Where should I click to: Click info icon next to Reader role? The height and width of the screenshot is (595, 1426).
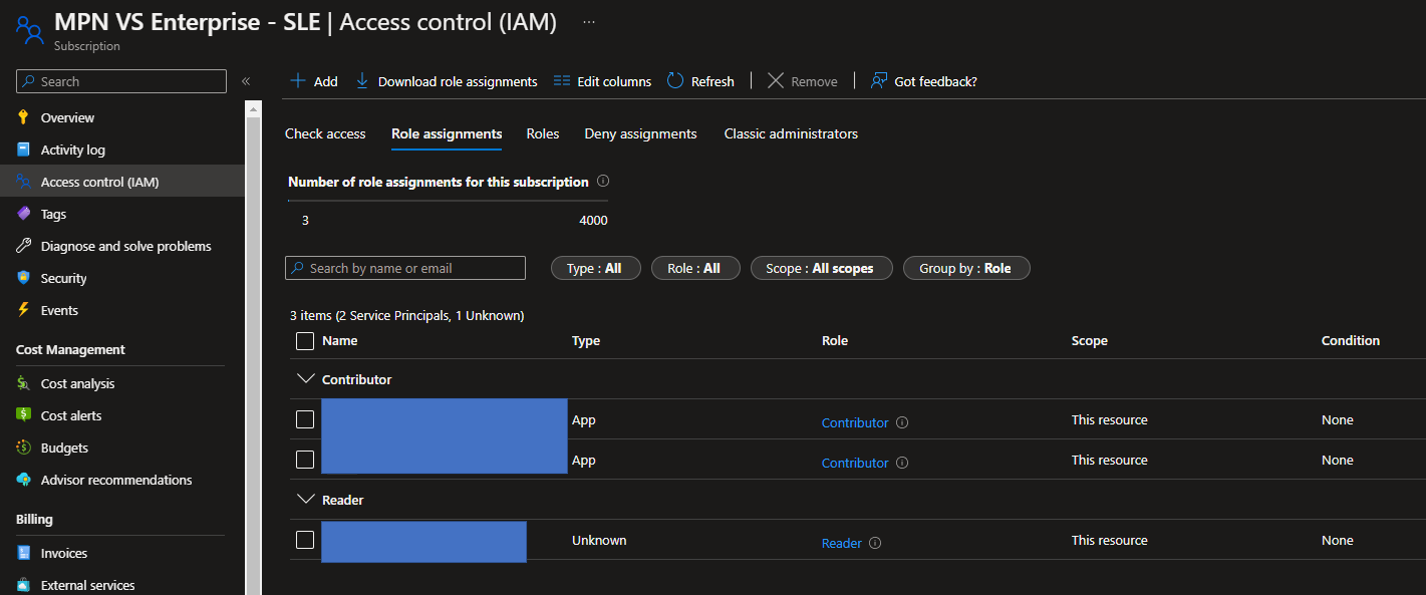[x=875, y=543]
